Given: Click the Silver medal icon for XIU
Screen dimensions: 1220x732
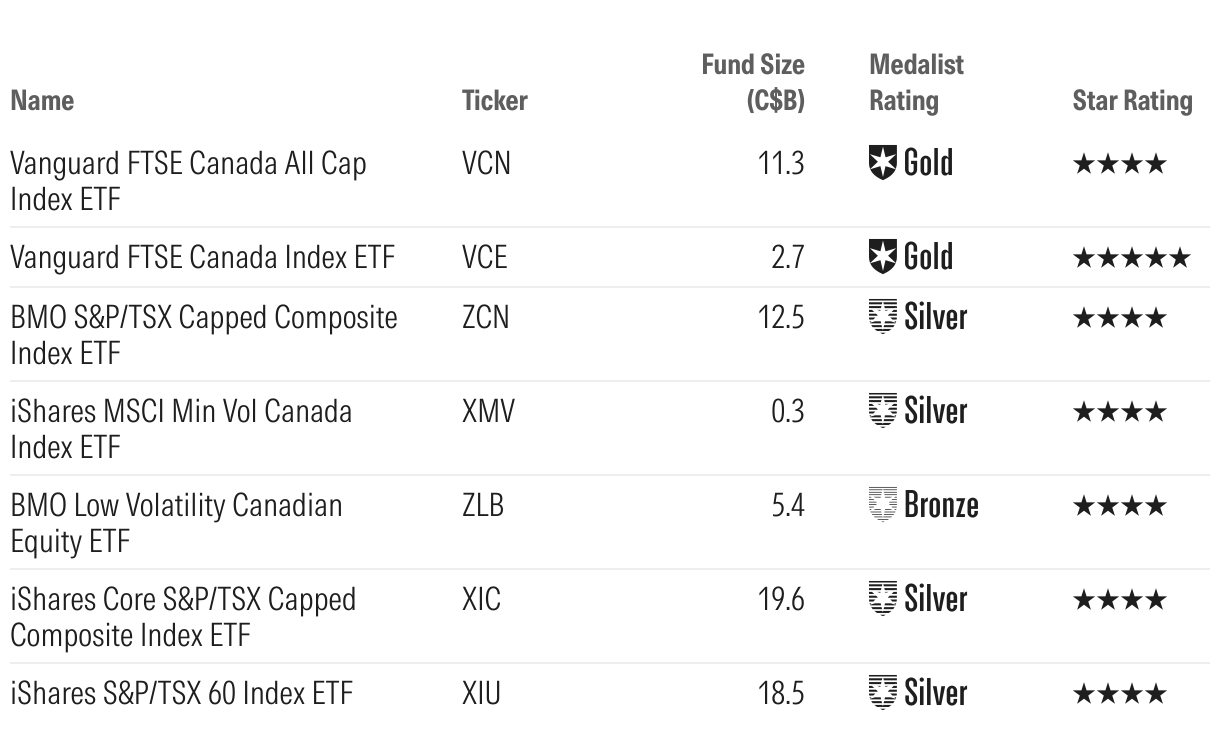Looking at the screenshot, I should (883, 693).
